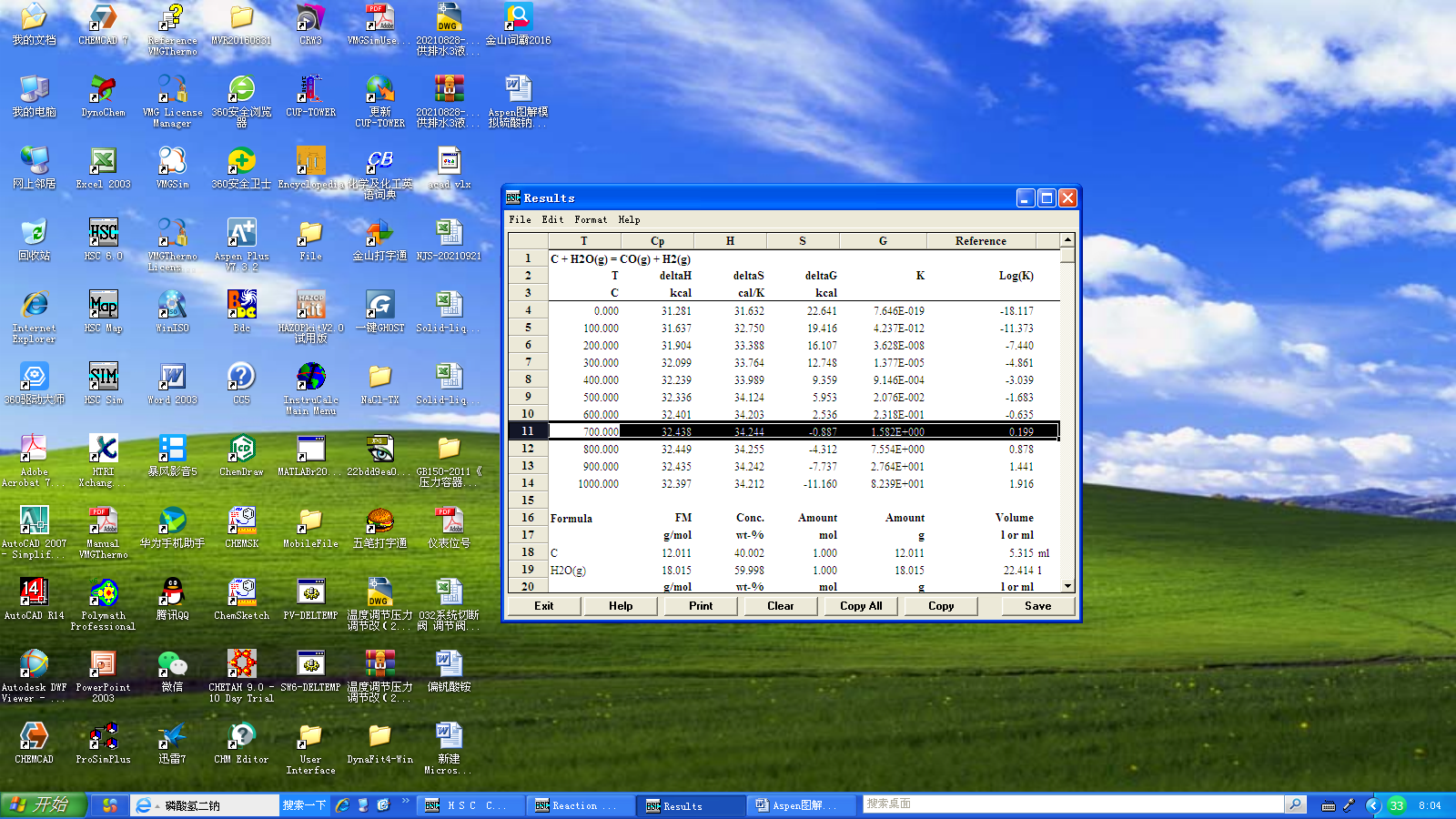Click the Exit button
This screenshot has height=819, width=1456.
click(x=544, y=606)
